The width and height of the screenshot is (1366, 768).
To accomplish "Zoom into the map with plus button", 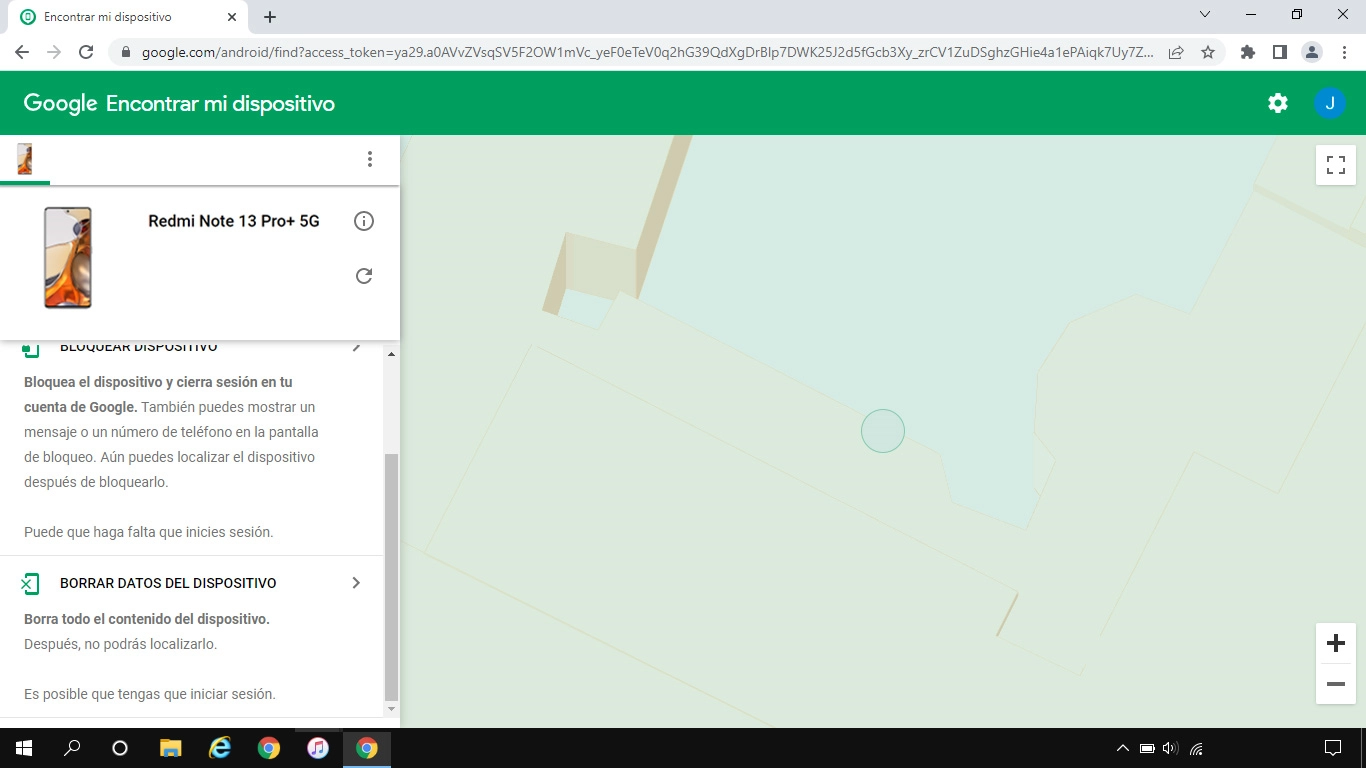I will [1335, 643].
